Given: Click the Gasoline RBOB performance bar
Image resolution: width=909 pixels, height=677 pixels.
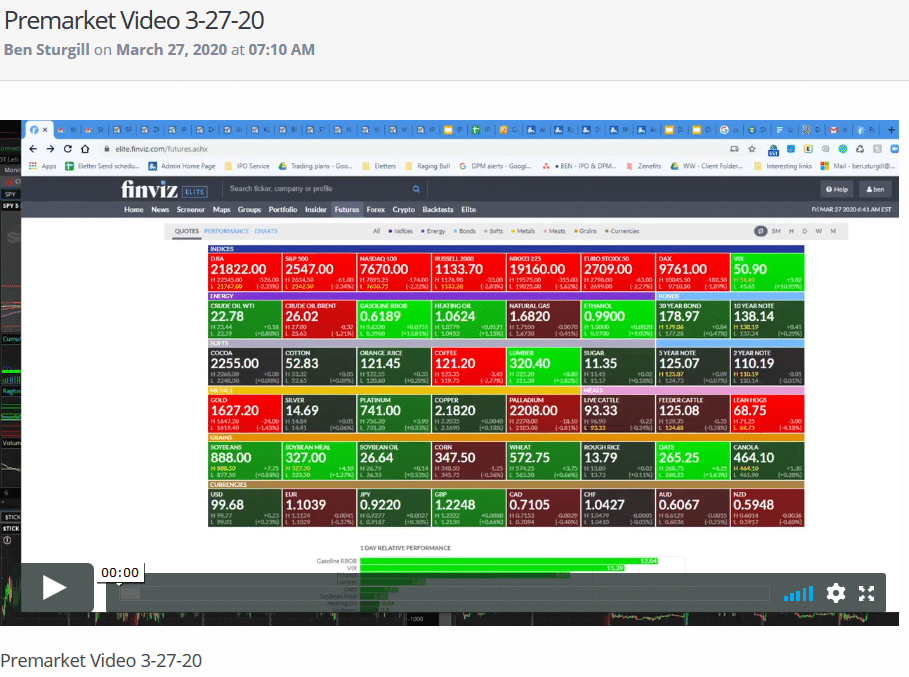Looking at the screenshot, I should (x=509, y=560).
